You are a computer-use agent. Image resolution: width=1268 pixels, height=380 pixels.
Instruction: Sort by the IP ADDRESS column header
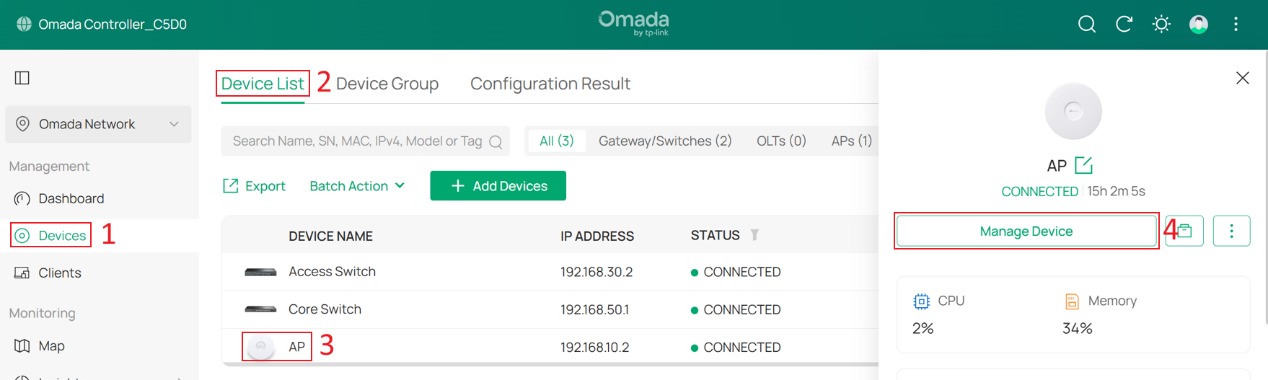tap(597, 236)
